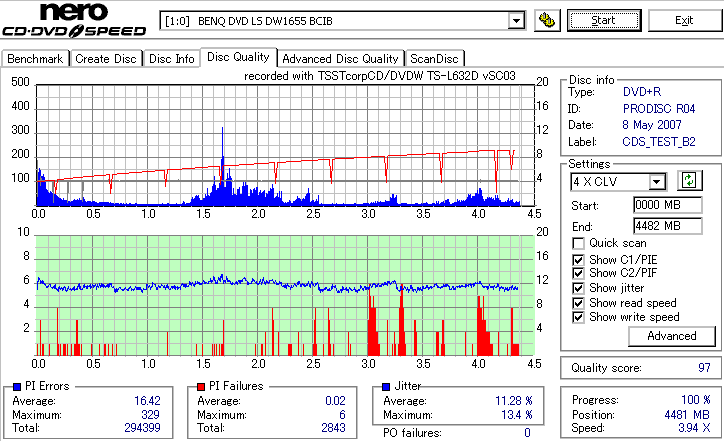Image resolution: width=724 pixels, height=441 pixels.
Task: Click PI Errors total 294399
Action: tap(142, 428)
